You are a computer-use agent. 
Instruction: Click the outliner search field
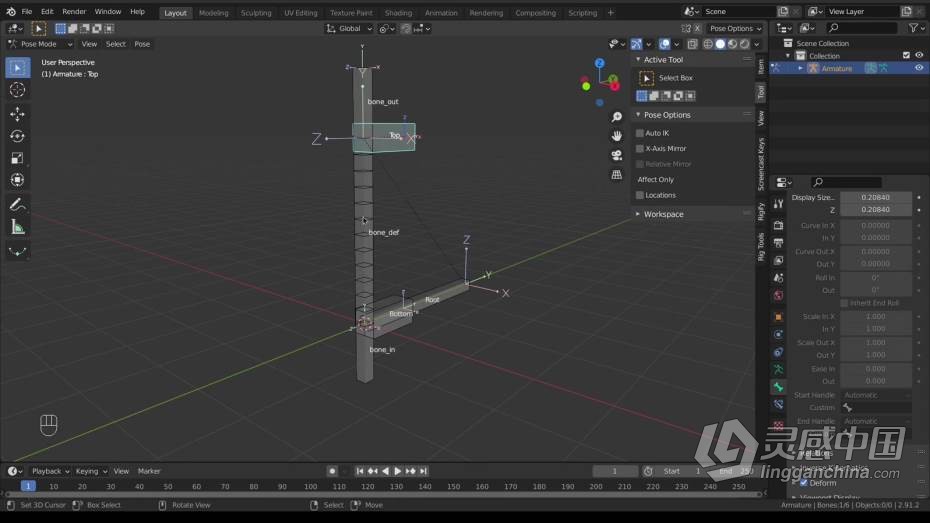coord(862,28)
